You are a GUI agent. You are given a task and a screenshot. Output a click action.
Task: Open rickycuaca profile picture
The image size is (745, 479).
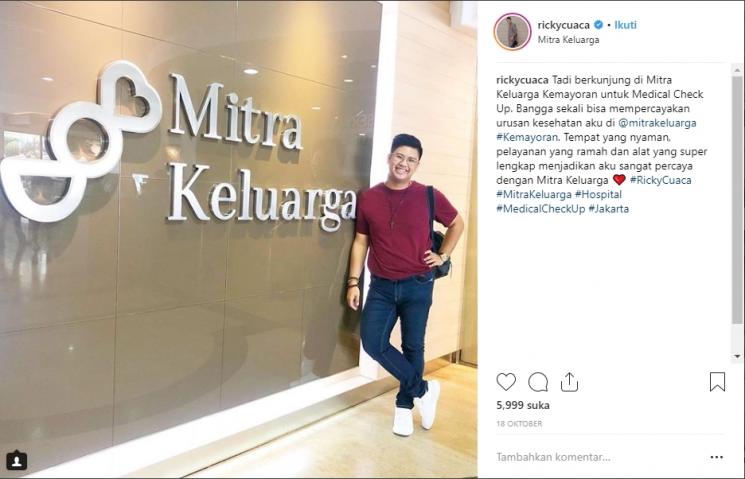click(513, 32)
